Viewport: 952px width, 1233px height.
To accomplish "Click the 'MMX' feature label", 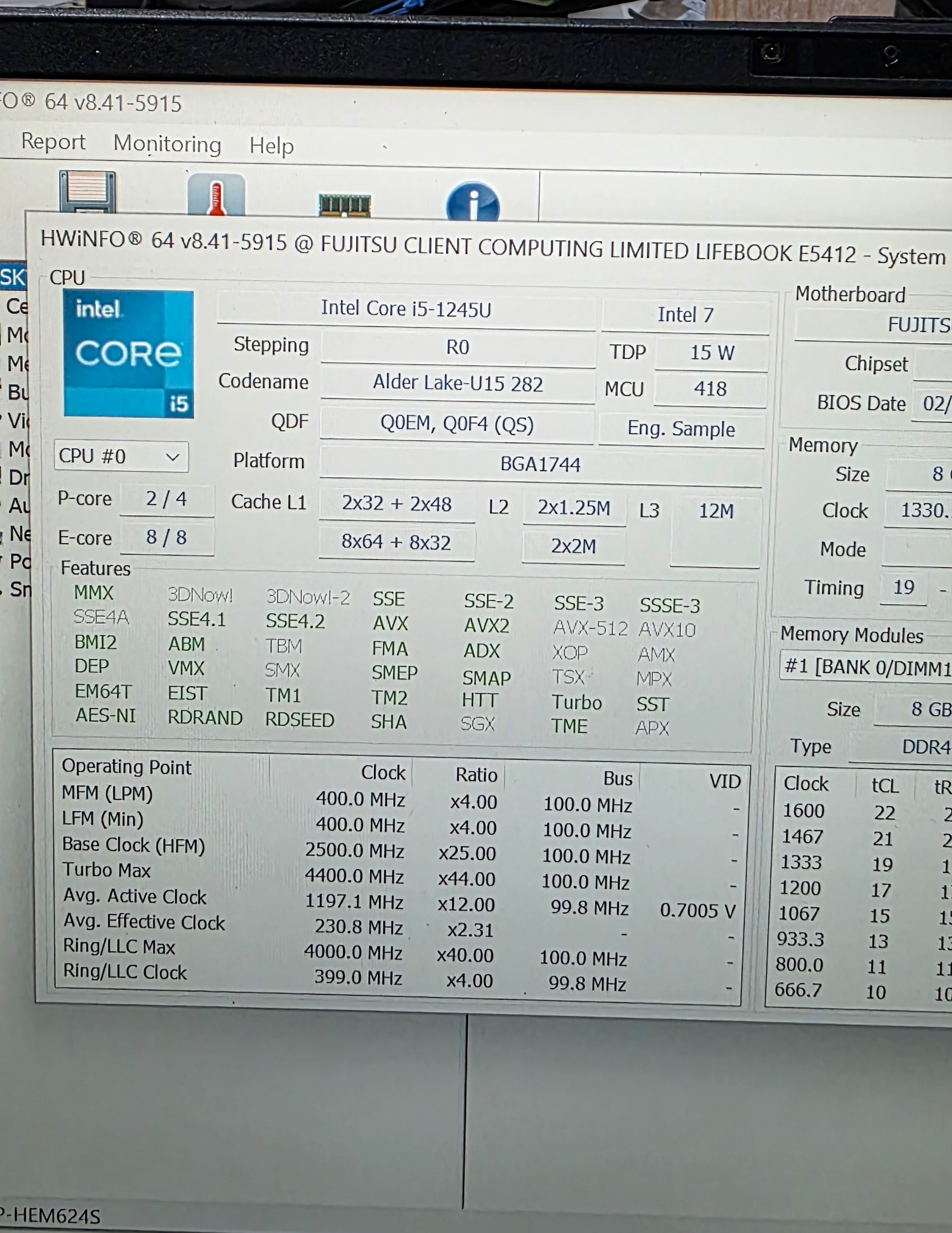I will [x=94, y=592].
